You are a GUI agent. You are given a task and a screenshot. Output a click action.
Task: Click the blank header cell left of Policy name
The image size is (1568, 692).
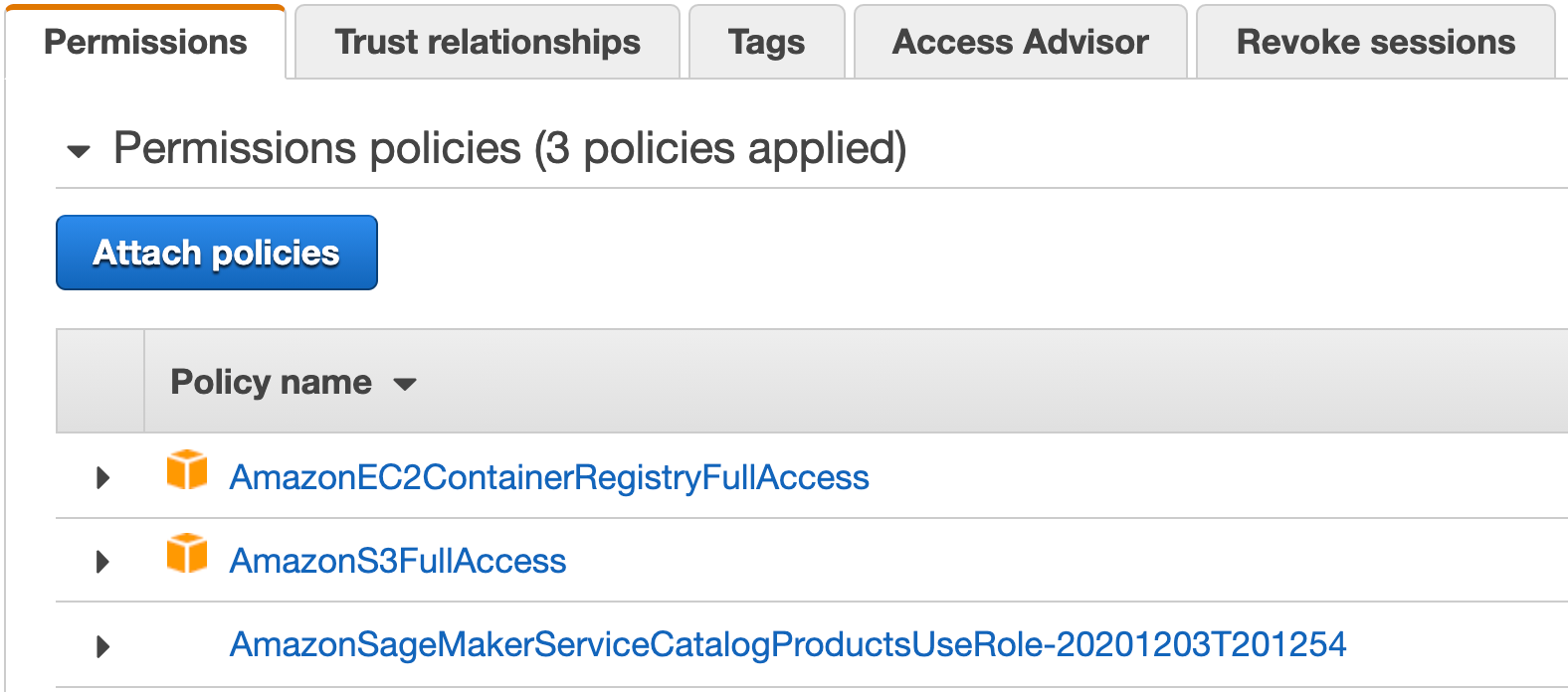click(100, 382)
